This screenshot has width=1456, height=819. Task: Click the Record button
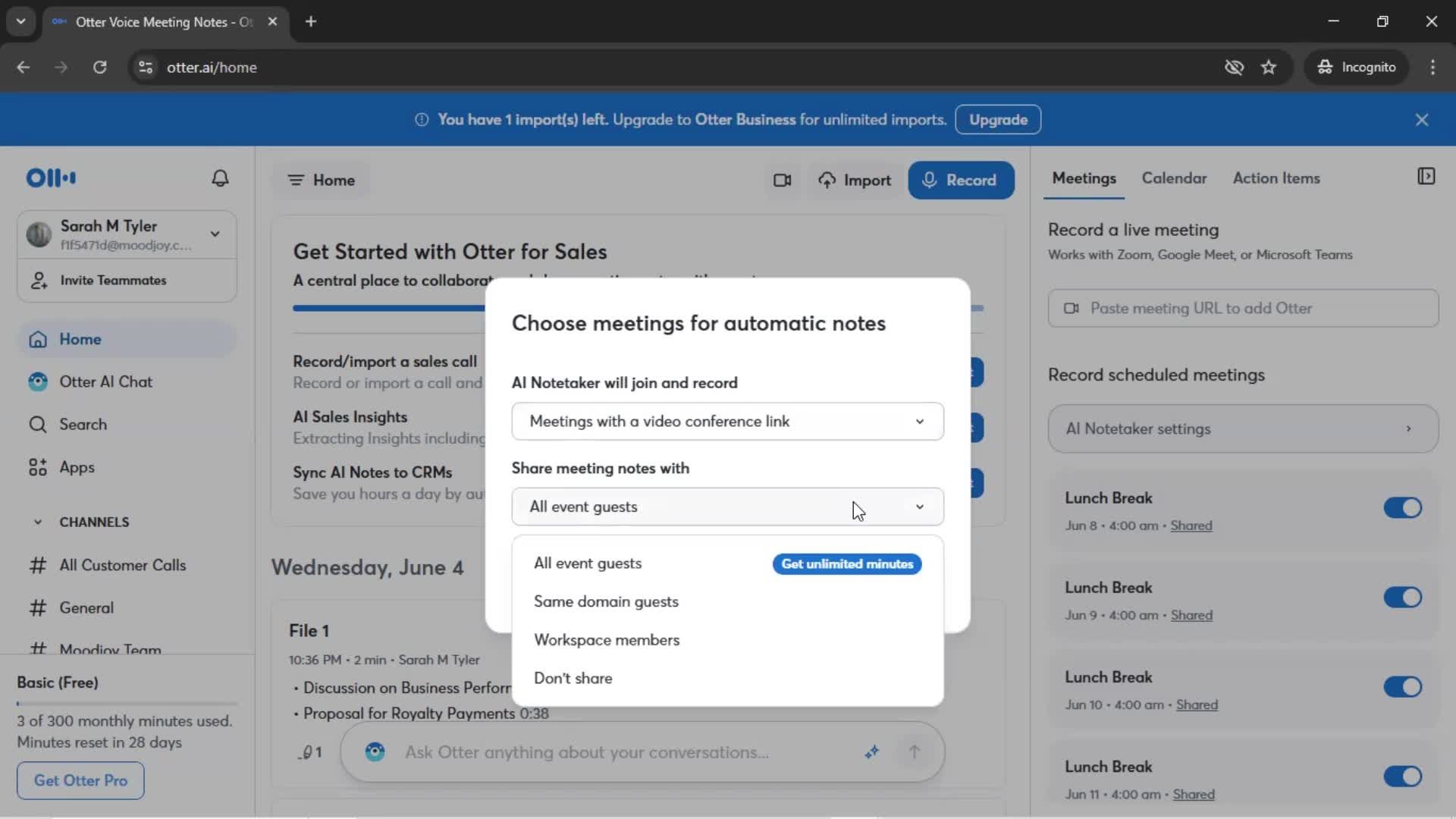(x=961, y=180)
